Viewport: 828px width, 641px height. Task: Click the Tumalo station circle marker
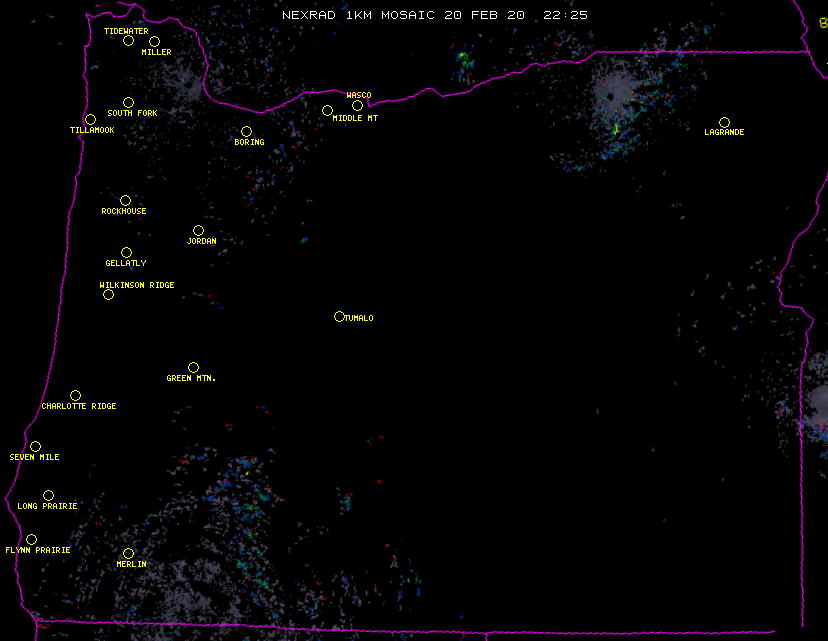339,317
